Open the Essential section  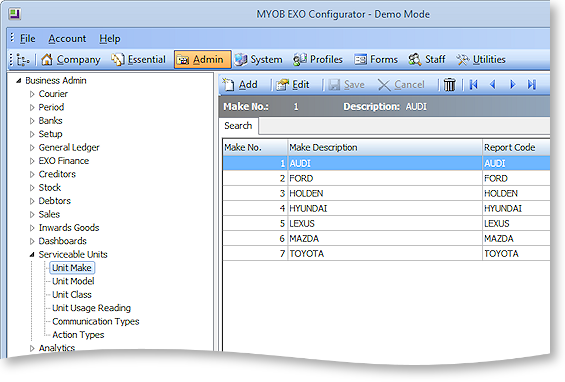coord(138,59)
